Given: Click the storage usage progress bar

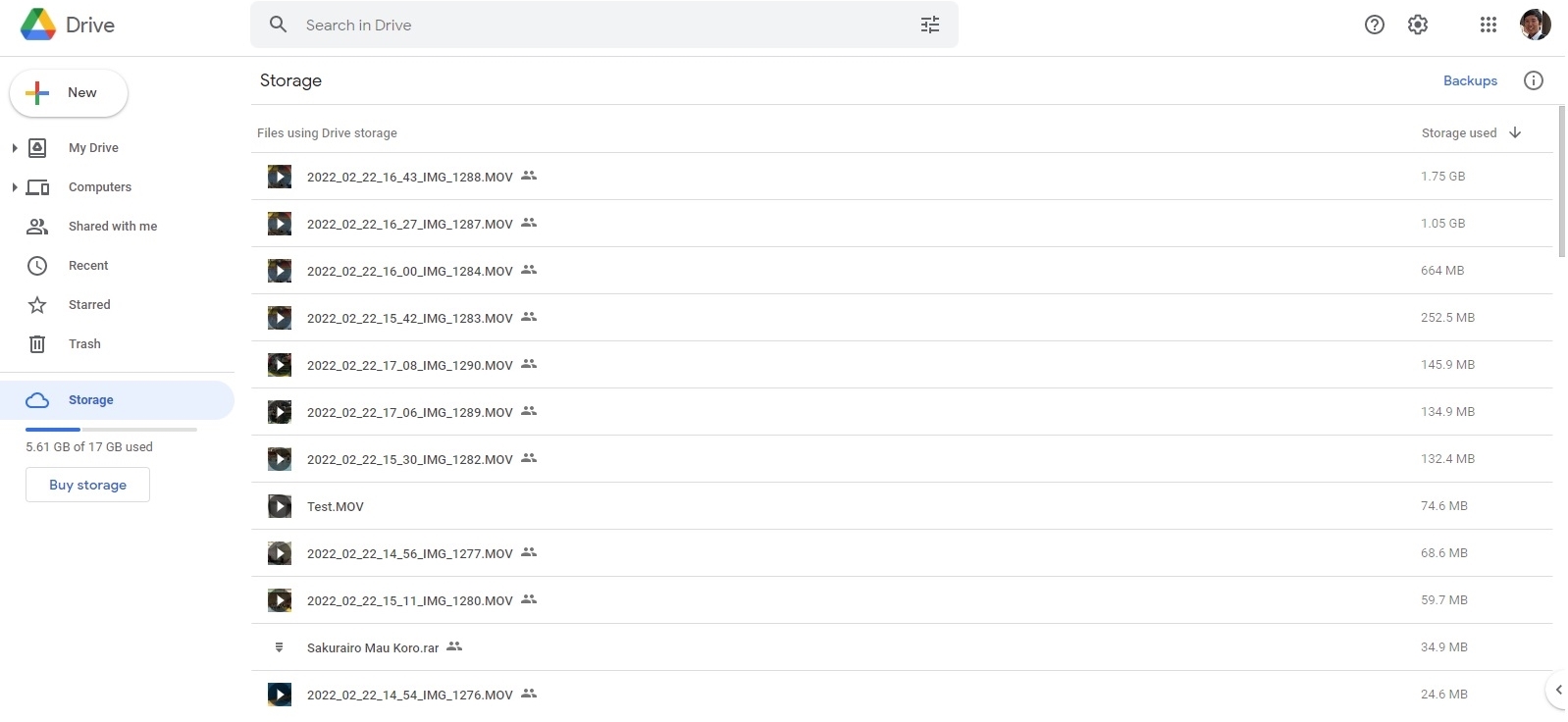Looking at the screenshot, I should (x=111, y=430).
